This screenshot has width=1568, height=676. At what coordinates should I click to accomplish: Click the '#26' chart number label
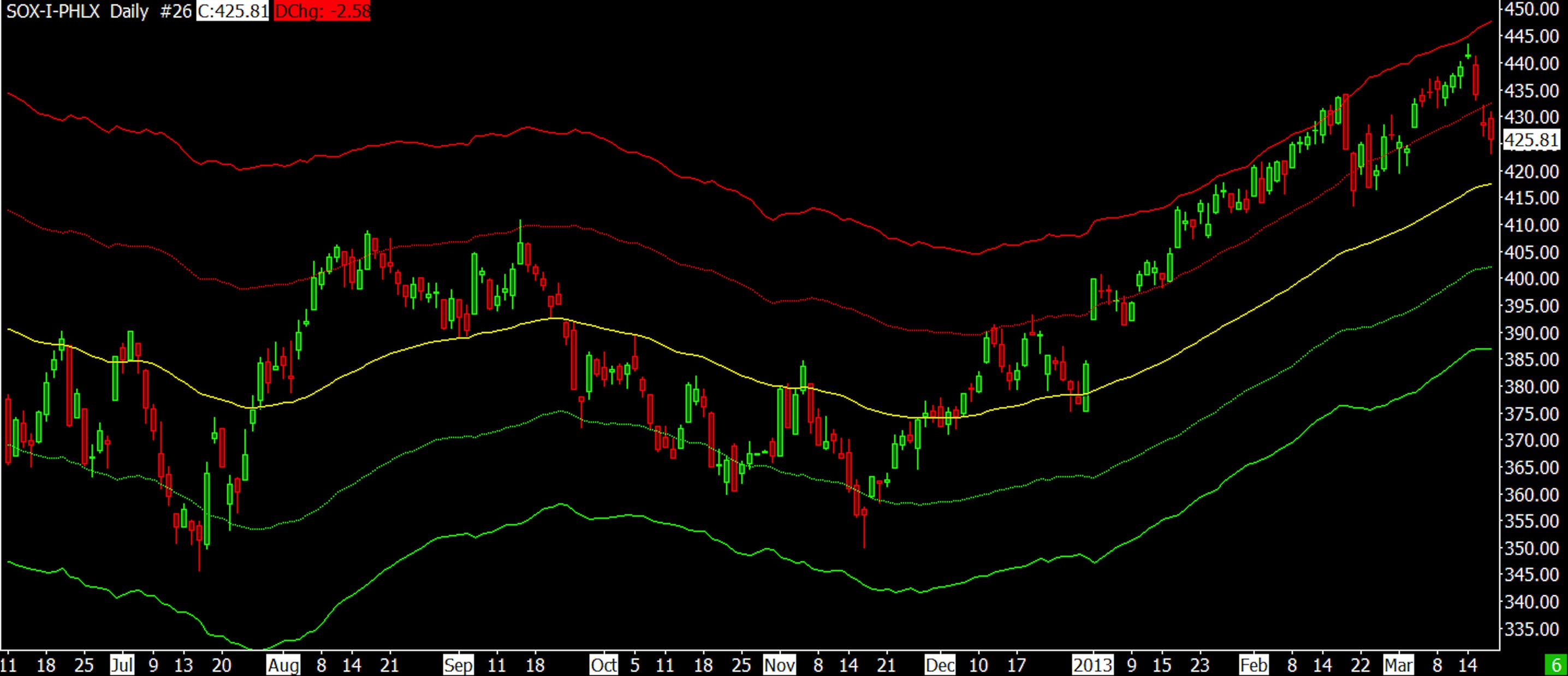pos(175,11)
